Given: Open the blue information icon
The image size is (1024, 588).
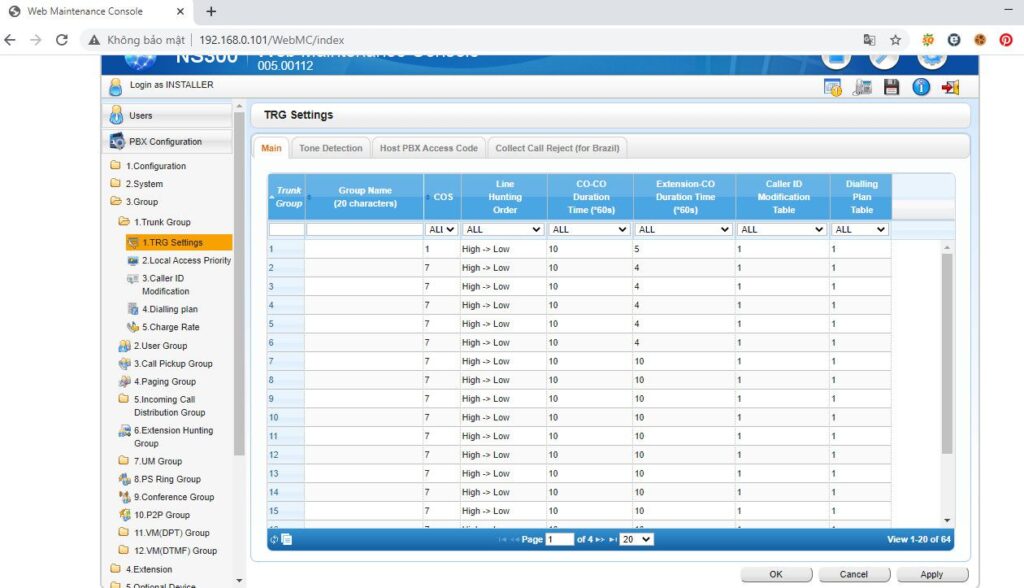Looking at the screenshot, I should 920,87.
